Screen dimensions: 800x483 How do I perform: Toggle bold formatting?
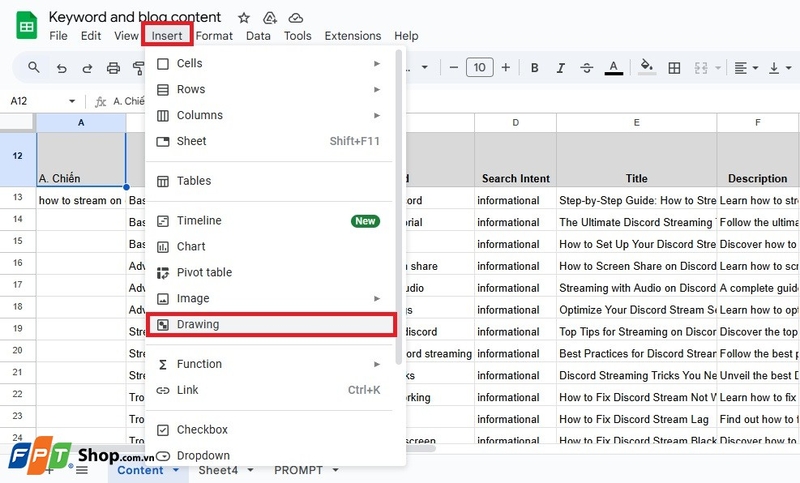tap(534, 67)
